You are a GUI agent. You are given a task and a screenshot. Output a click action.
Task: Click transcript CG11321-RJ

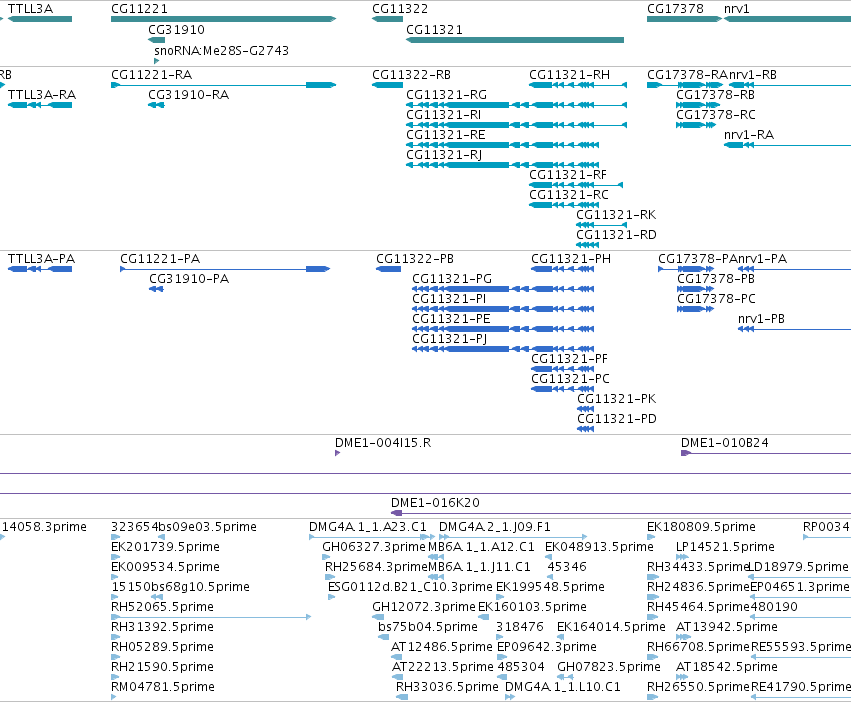(444, 155)
